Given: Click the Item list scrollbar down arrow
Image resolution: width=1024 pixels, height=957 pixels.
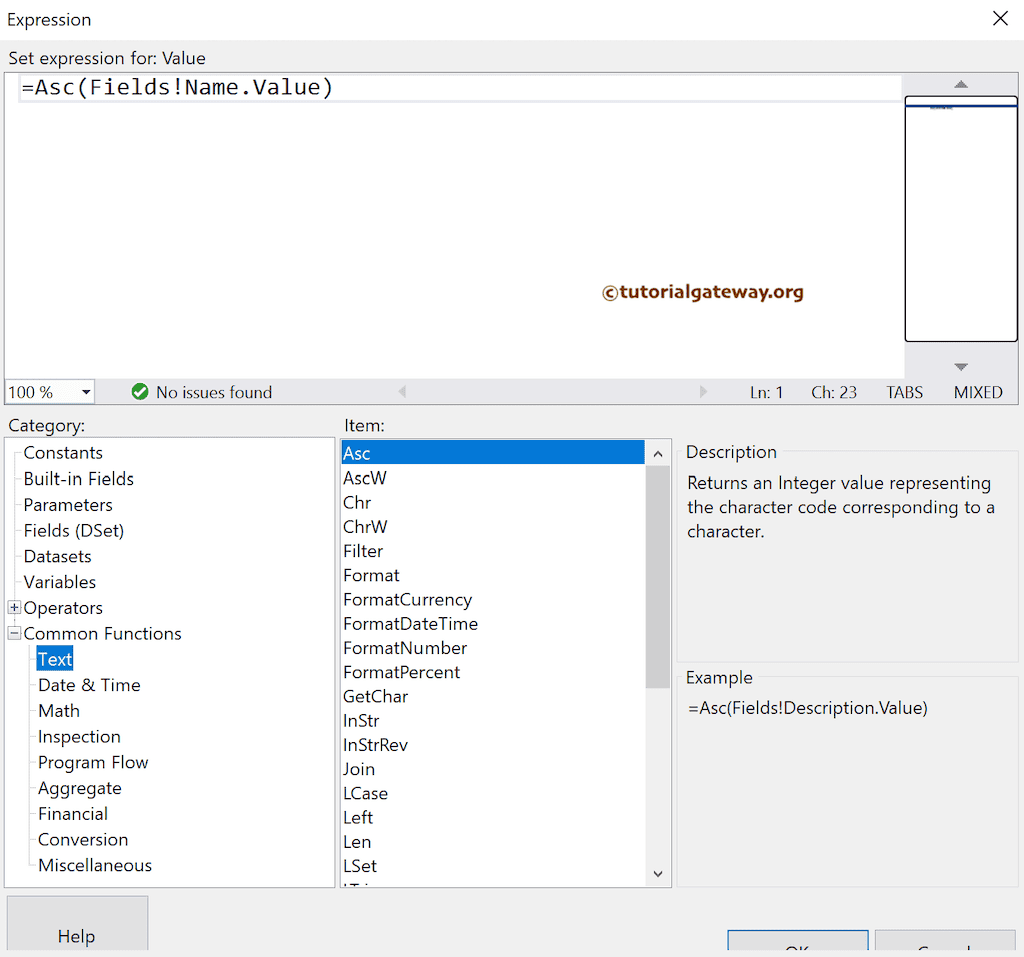Looking at the screenshot, I should pos(657,873).
